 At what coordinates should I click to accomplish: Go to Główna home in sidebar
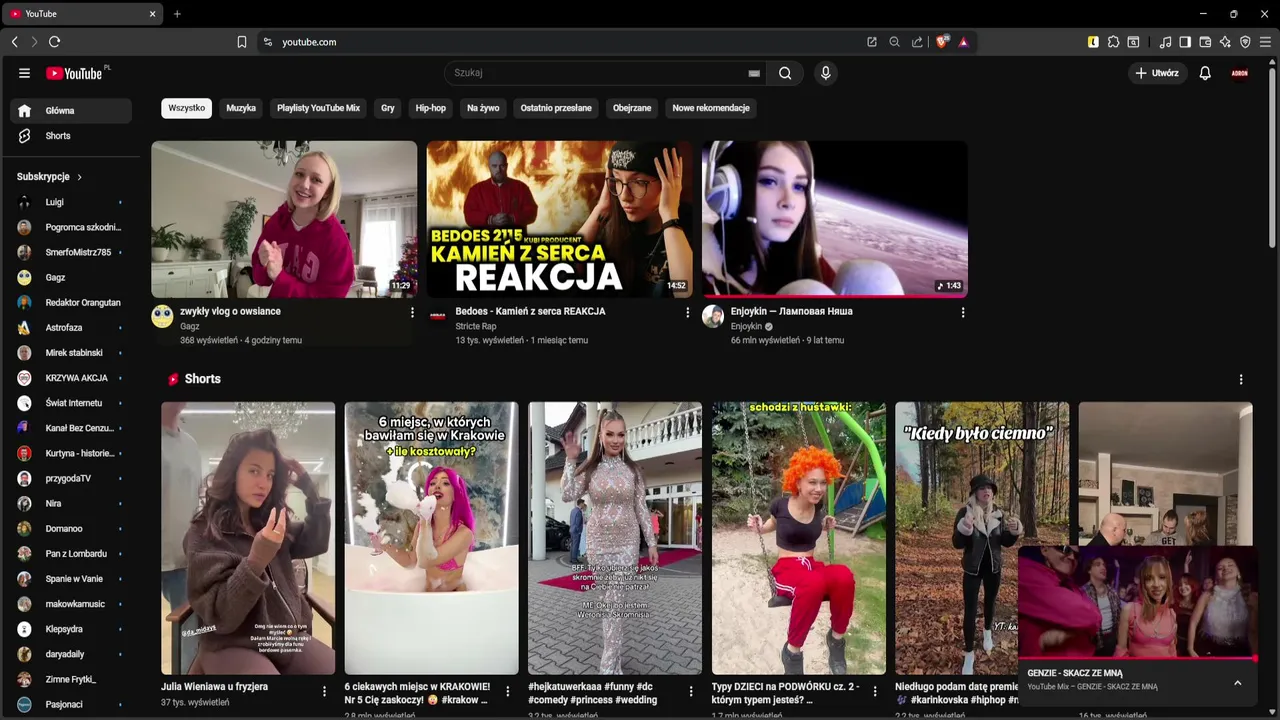71,111
